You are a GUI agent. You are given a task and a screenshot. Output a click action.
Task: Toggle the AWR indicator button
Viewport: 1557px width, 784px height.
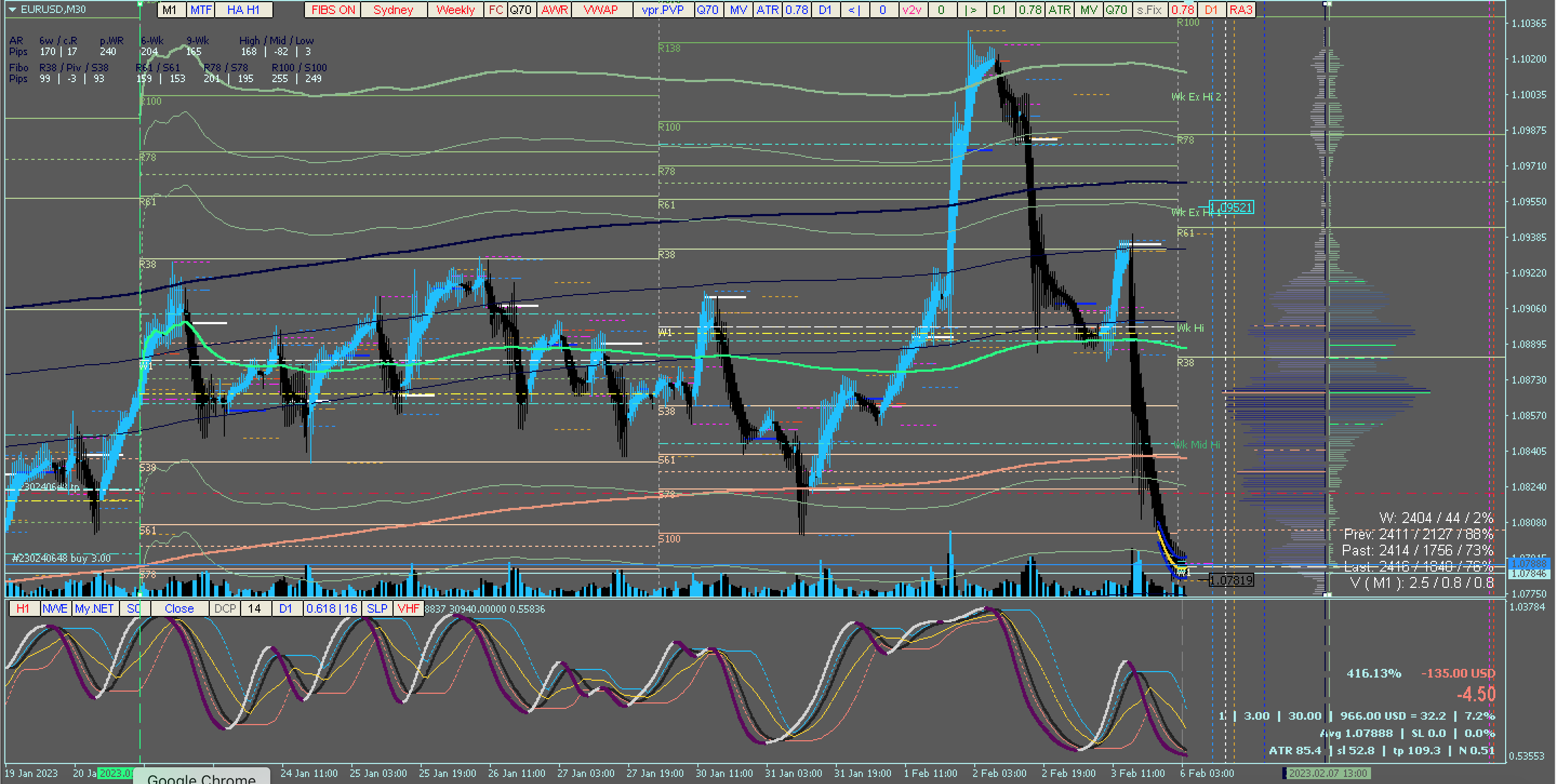pos(554,10)
